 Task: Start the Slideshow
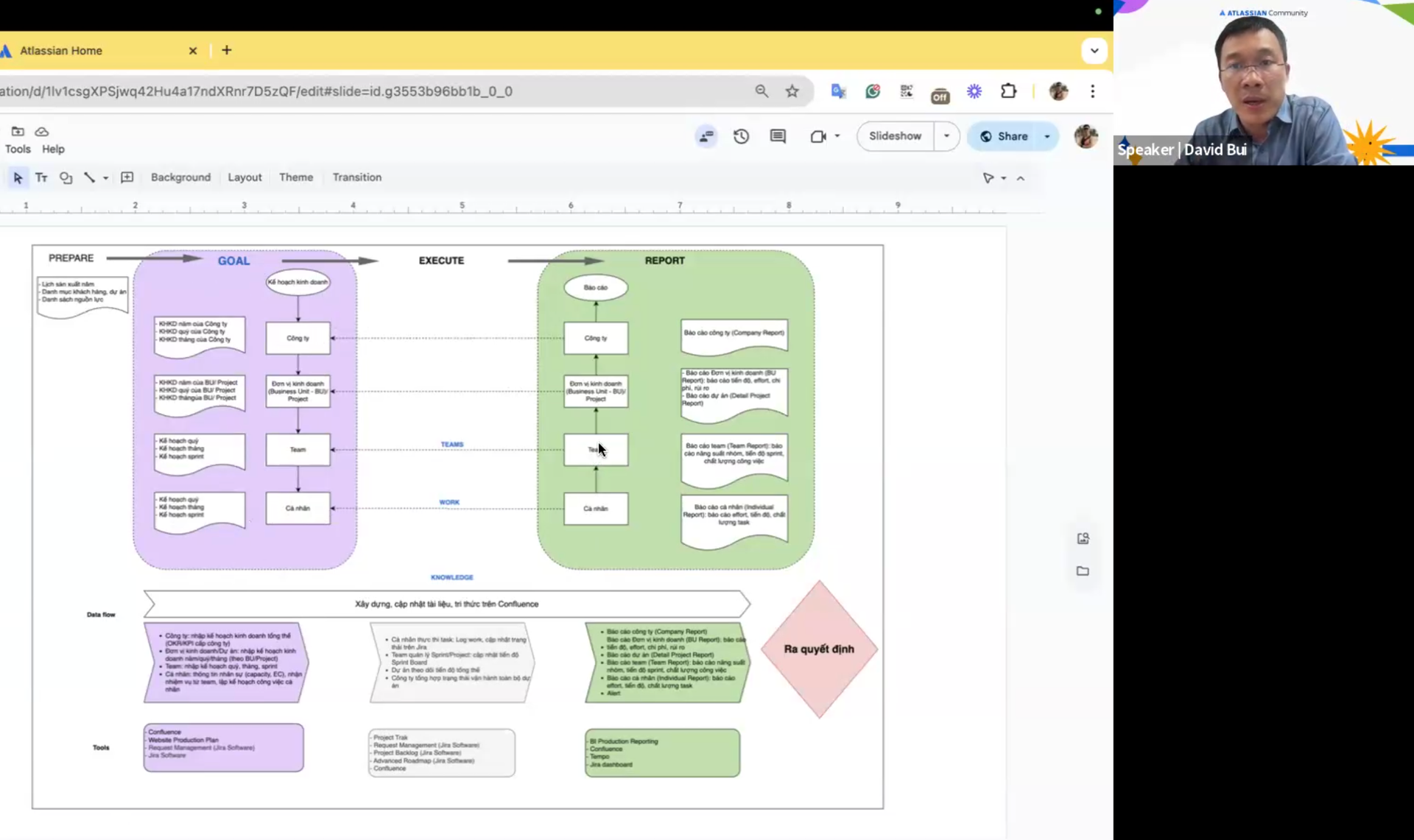coord(895,136)
